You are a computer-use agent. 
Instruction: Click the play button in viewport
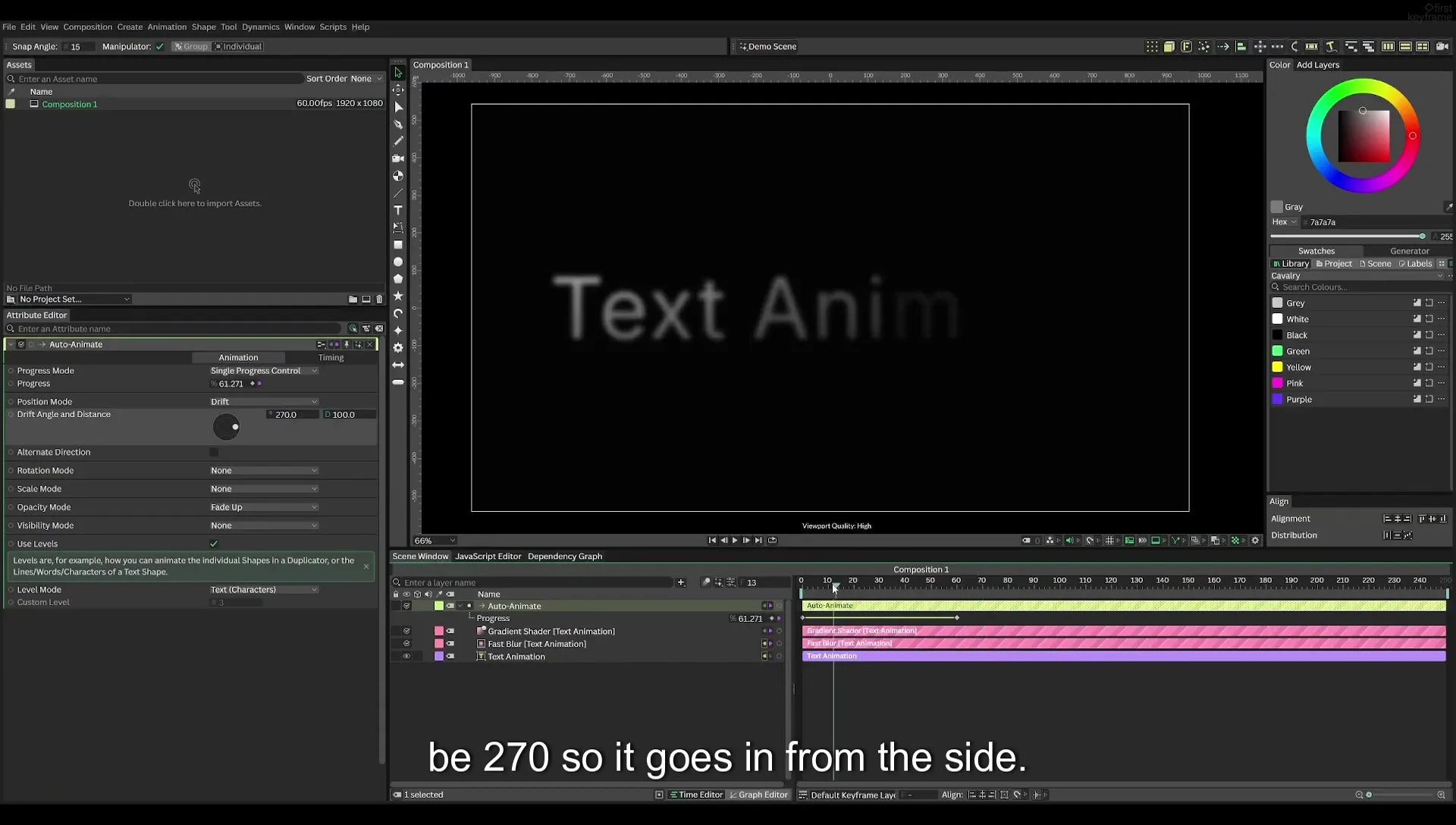pyautogui.click(x=735, y=541)
